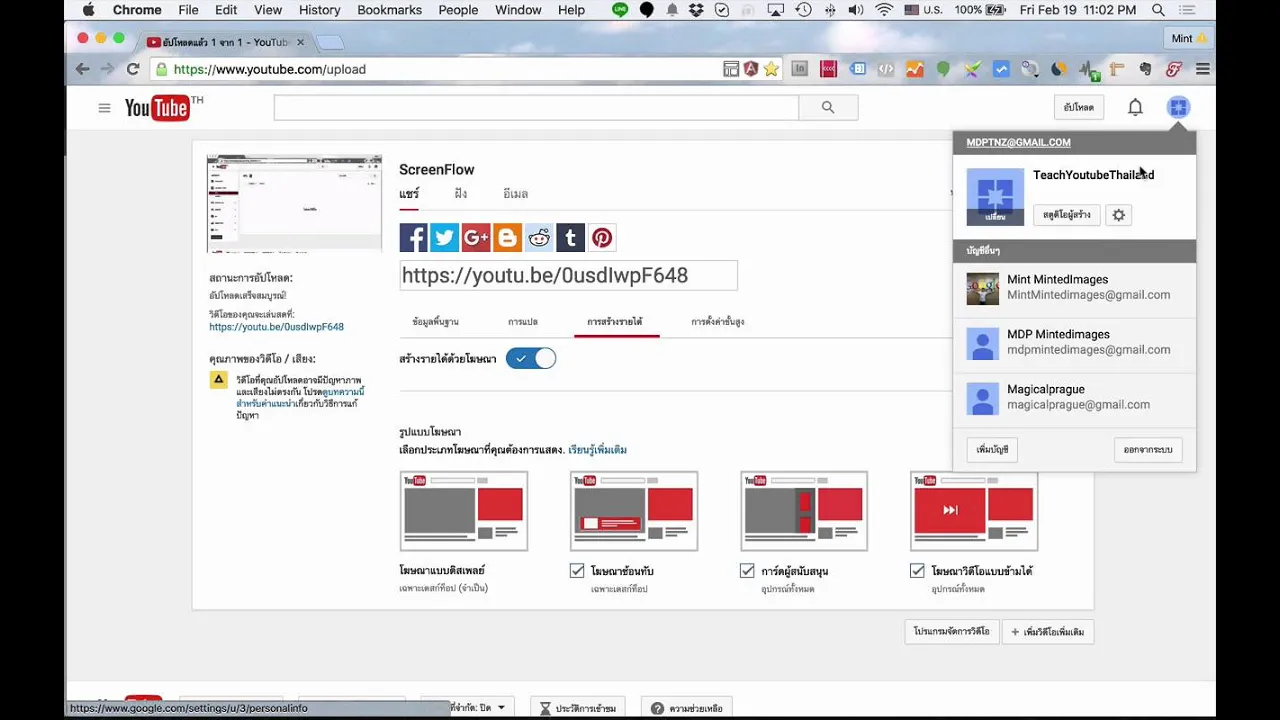Switch to the Email tab
The width and height of the screenshot is (1280, 720).
pyautogui.click(x=516, y=194)
